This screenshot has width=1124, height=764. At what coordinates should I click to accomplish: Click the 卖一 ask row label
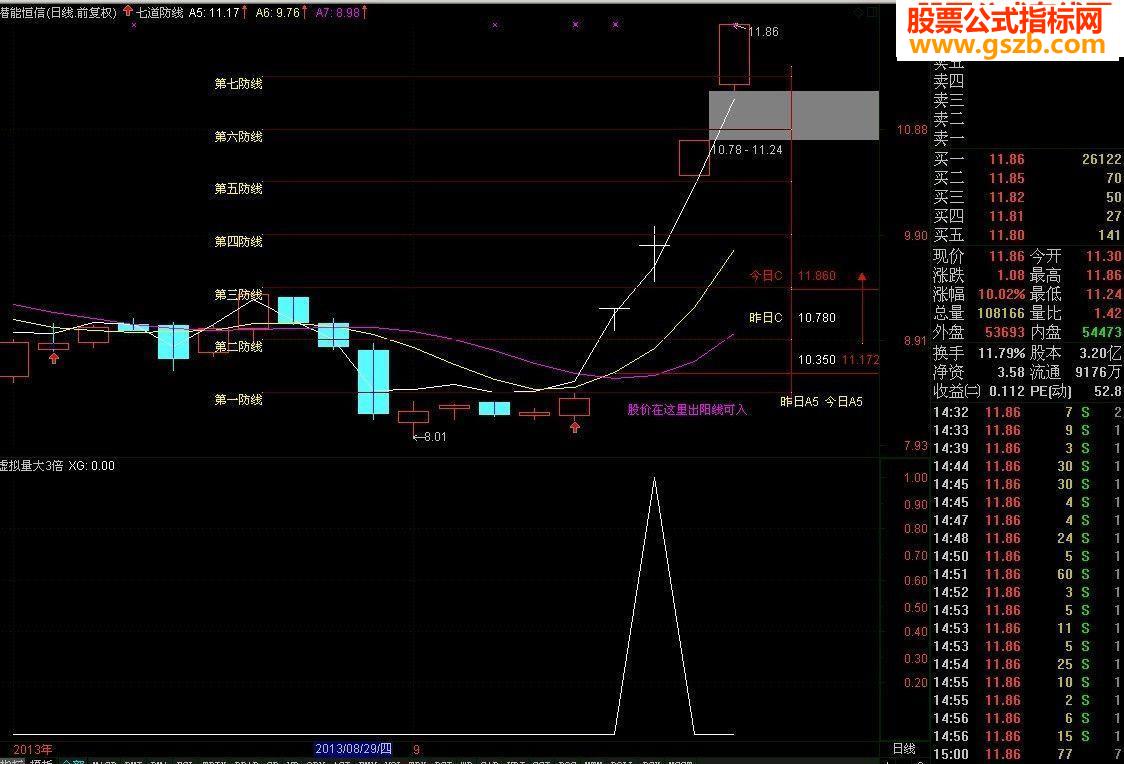point(948,138)
